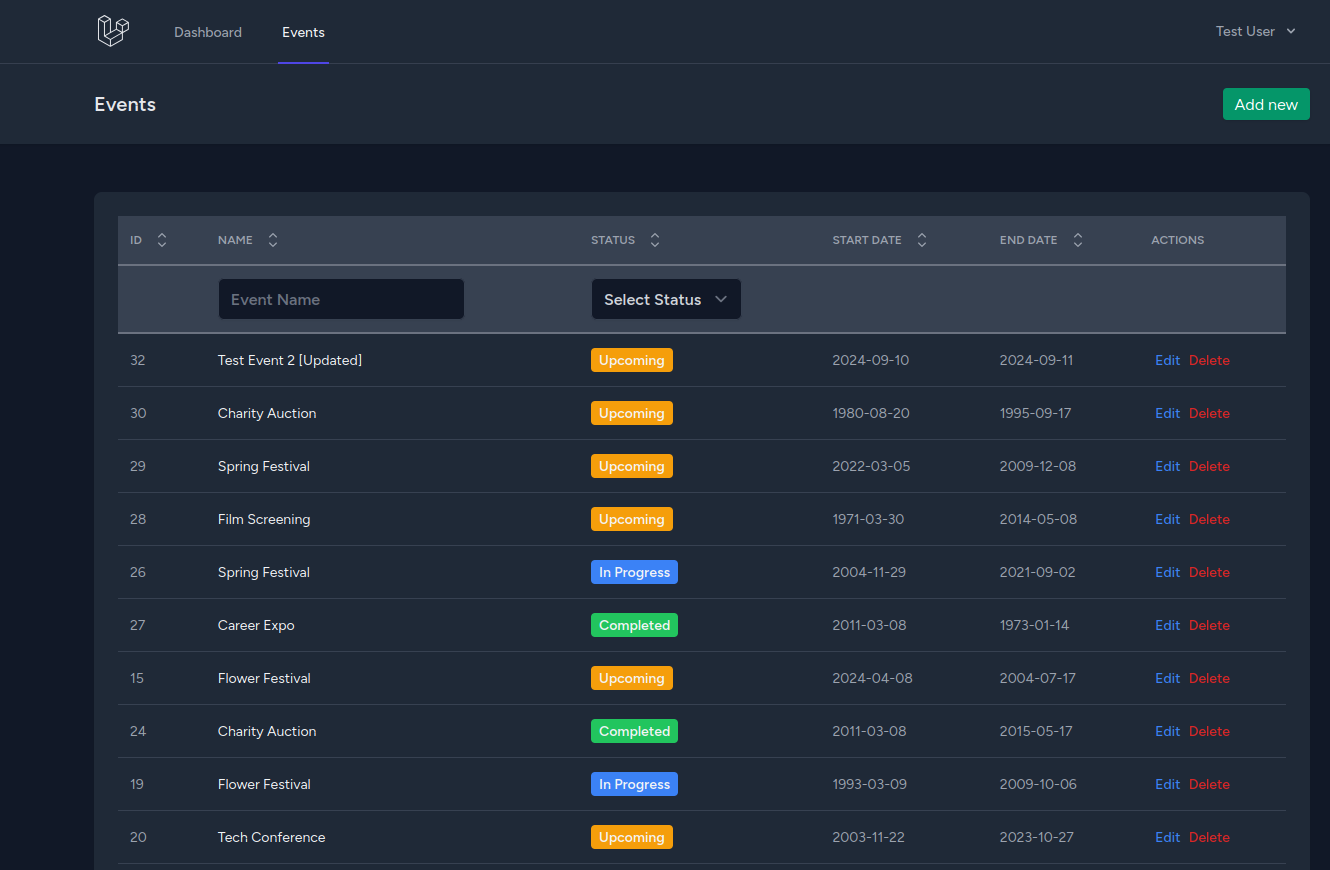This screenshot has width=1330, height=870.
Task: Click end date 1973-01-14
Action: [1034, 625]
